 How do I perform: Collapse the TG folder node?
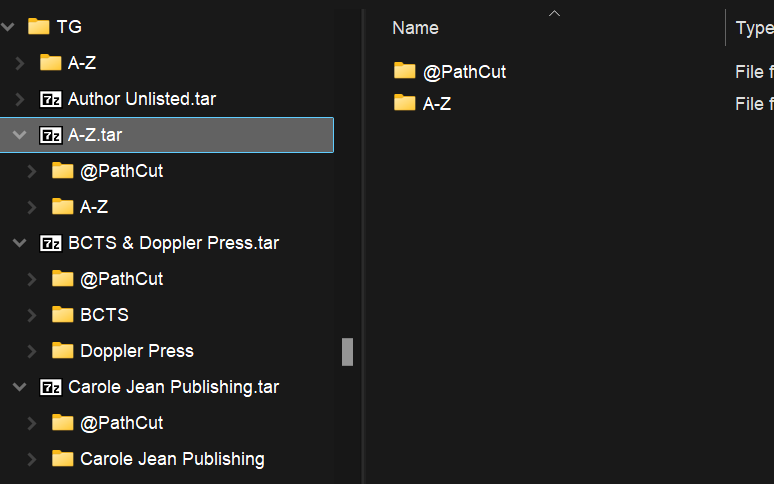pyautogui.click(x=9, y=27)
